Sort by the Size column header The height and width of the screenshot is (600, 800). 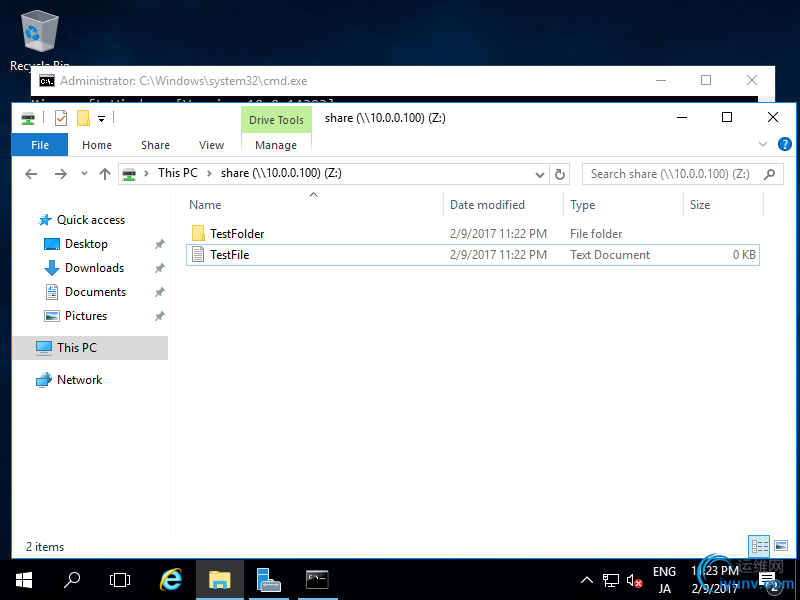click(700, 205)
